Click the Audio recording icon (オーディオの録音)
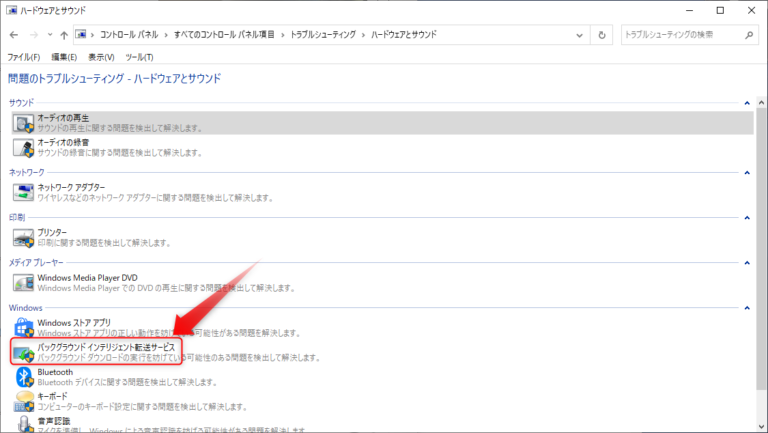The image size is (768, 433). tap(23, 148)
